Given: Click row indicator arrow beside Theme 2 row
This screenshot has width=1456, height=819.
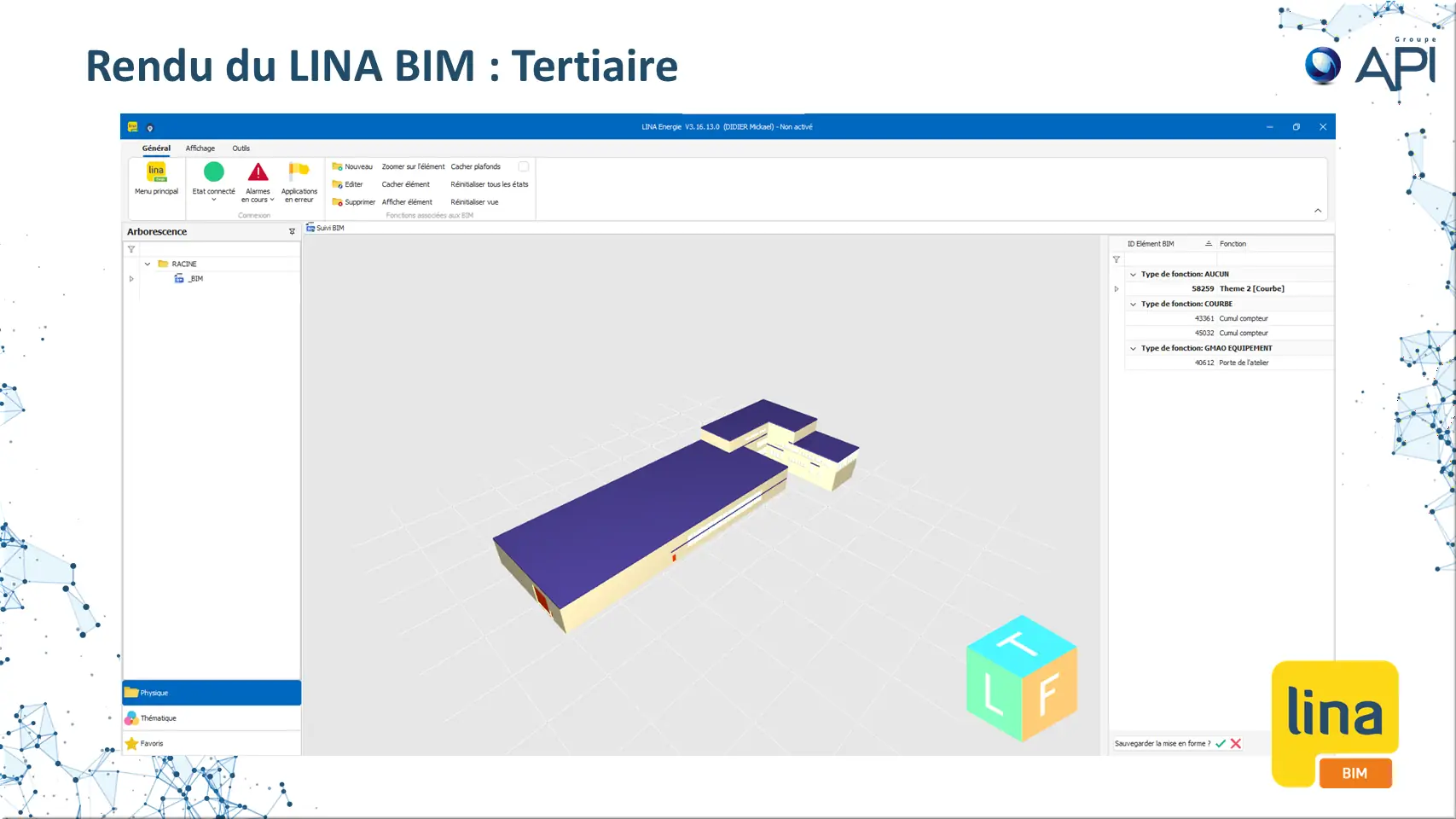Looking at the screenshot, I should click(x=1117, y=289).
